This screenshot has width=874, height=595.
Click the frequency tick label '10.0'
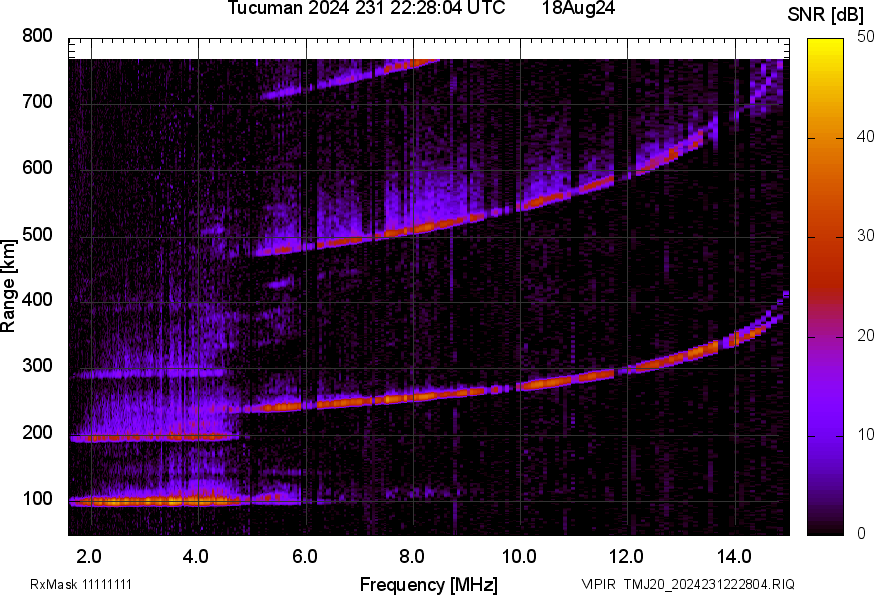tap(519, 557)
